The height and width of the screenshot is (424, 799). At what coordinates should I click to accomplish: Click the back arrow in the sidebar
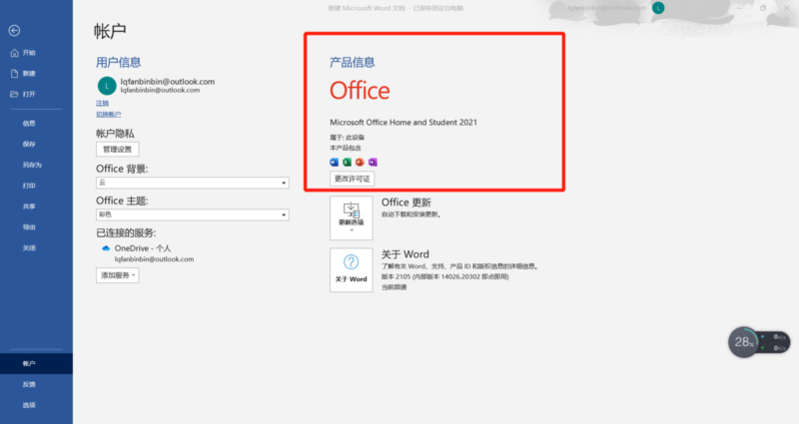tap(14, 30)
